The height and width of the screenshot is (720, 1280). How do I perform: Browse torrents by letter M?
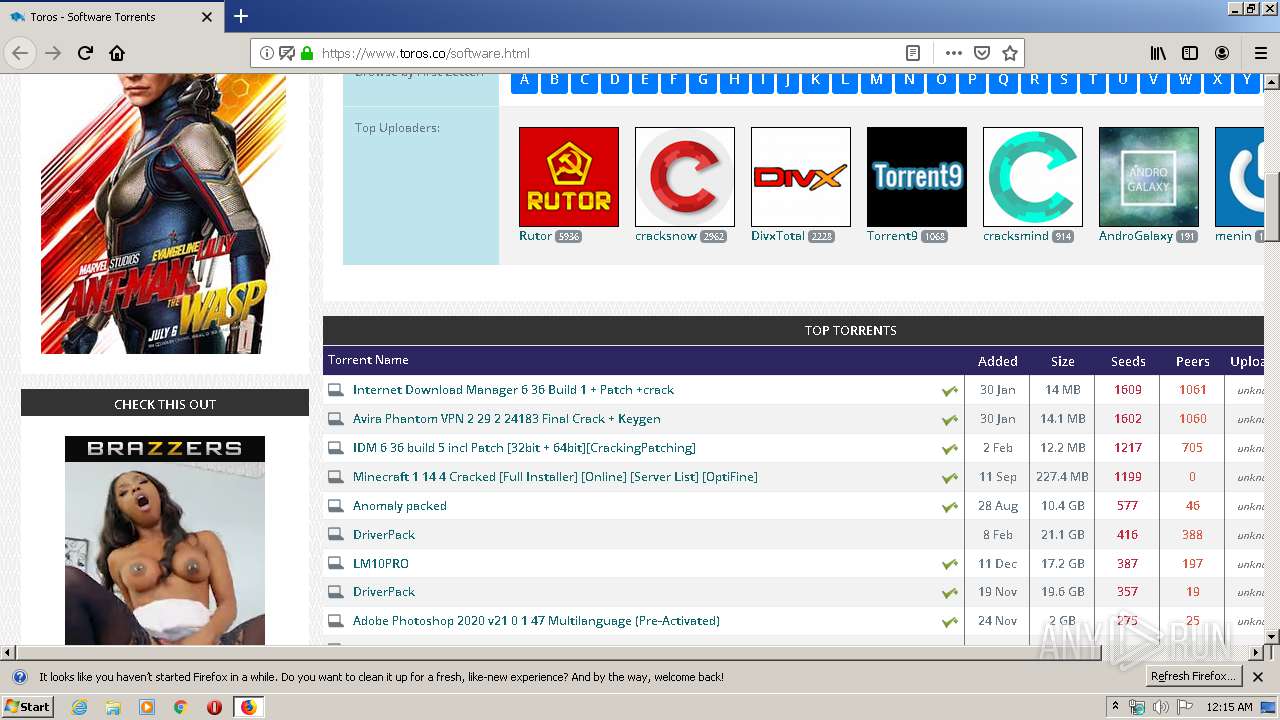coord(876,80)
